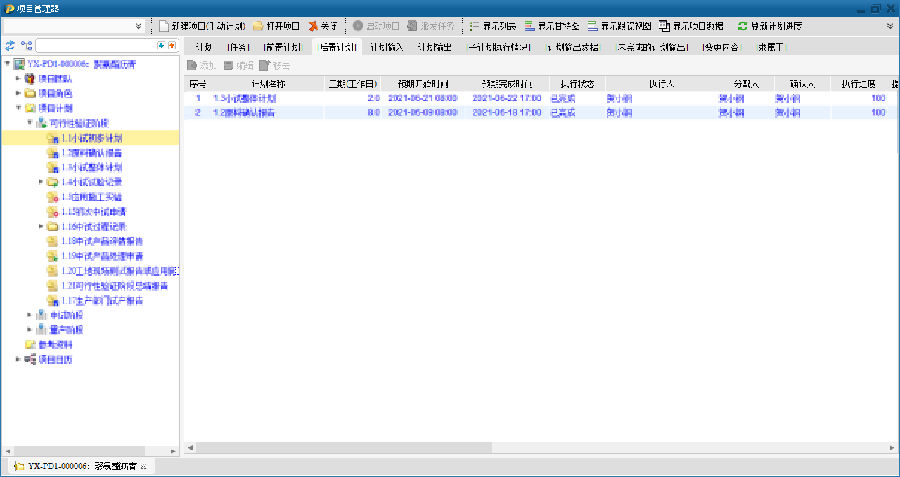The height and width of the screenshot is (477, 900).
Task: Switch to the 计划输出 tab
Action: (435, 48)
